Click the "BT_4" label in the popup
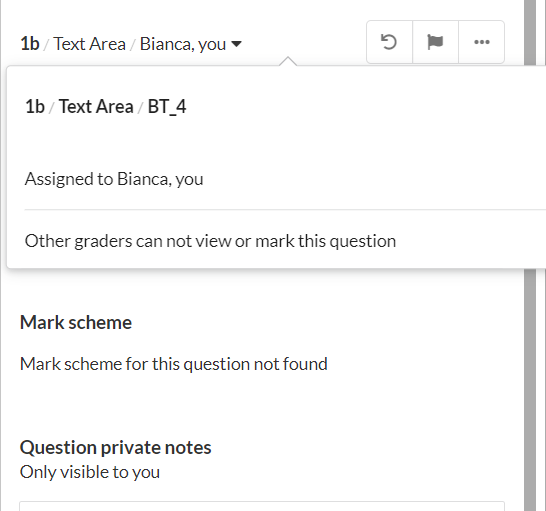This screenshot has height=511, width=546. pyautogui.click(x=167, y=106)
